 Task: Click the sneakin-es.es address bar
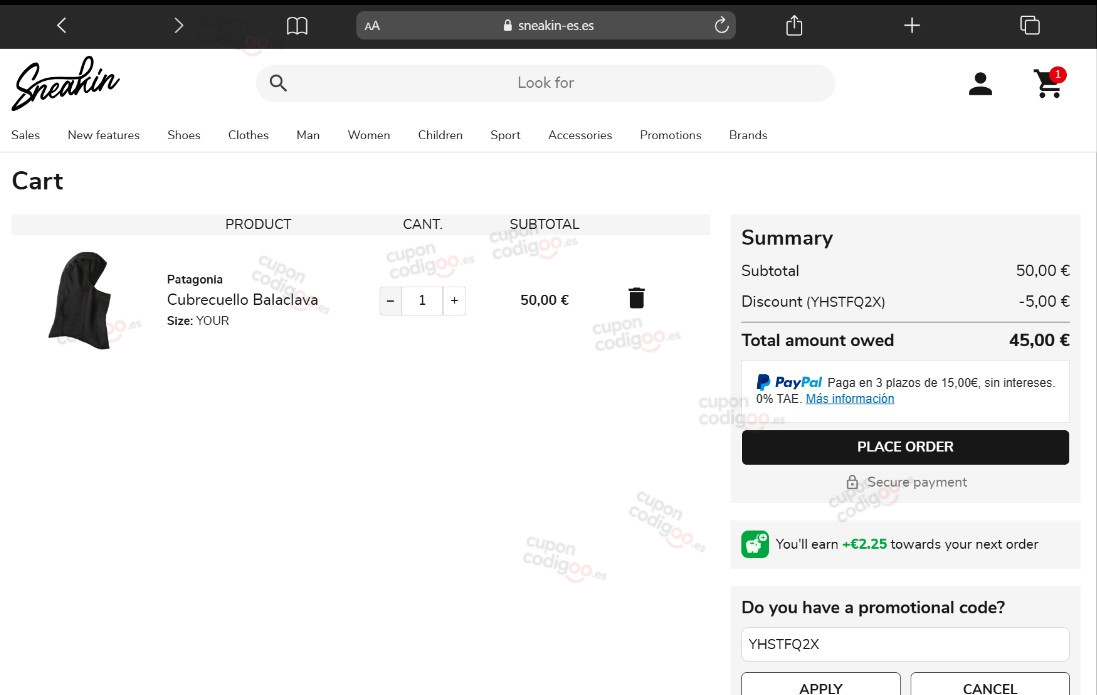(x=546, y=26)
